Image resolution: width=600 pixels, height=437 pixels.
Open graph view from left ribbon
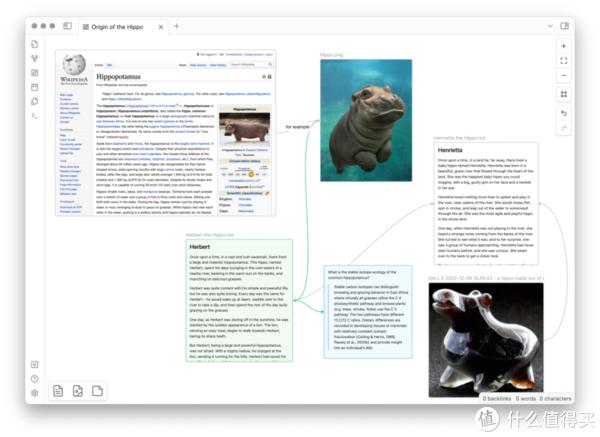[34, 59]
